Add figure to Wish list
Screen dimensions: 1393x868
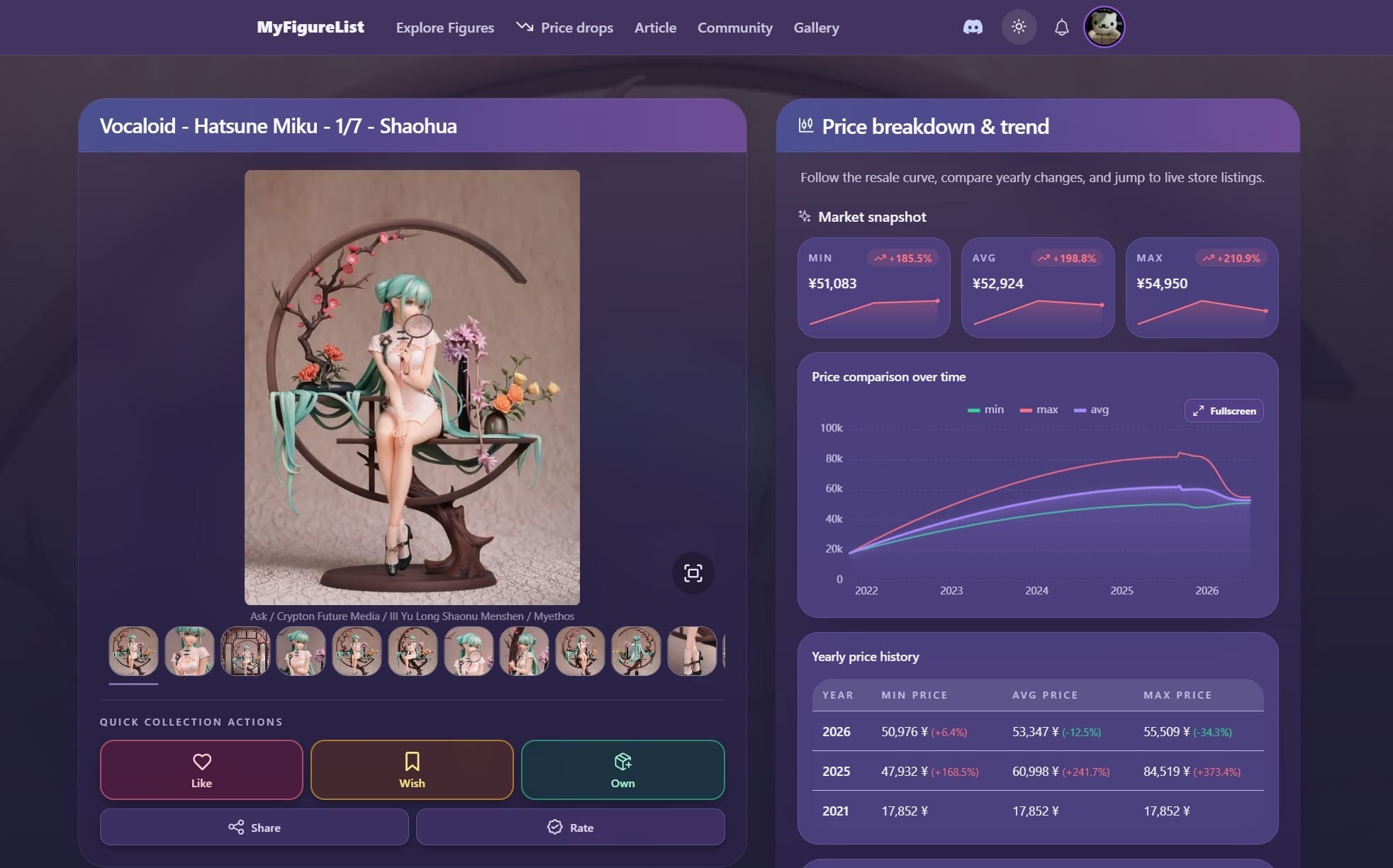pos(412,770)
